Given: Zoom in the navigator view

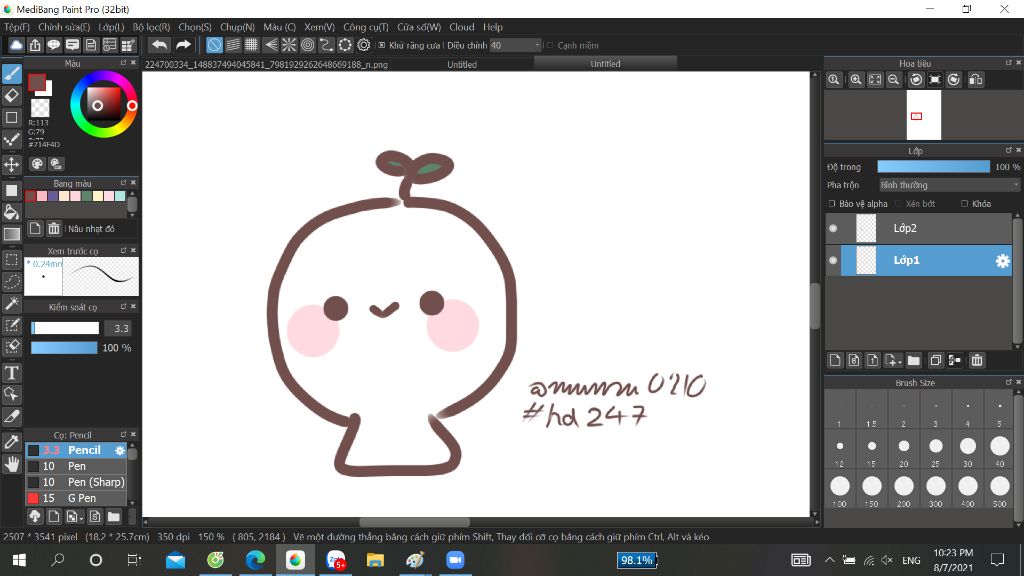Looking at the screenshot, I should click(x=856, y=80).
